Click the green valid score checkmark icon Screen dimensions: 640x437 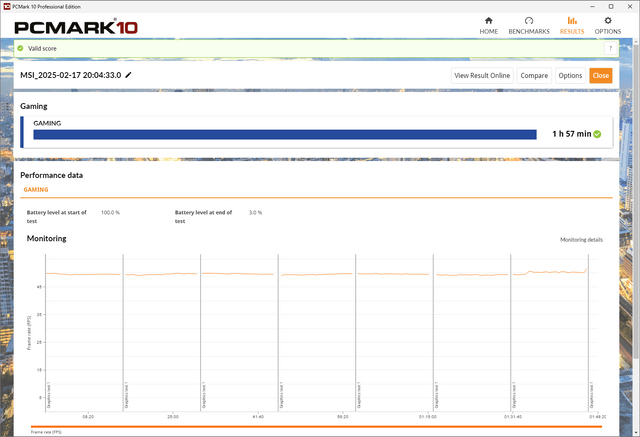click(20, 48)
